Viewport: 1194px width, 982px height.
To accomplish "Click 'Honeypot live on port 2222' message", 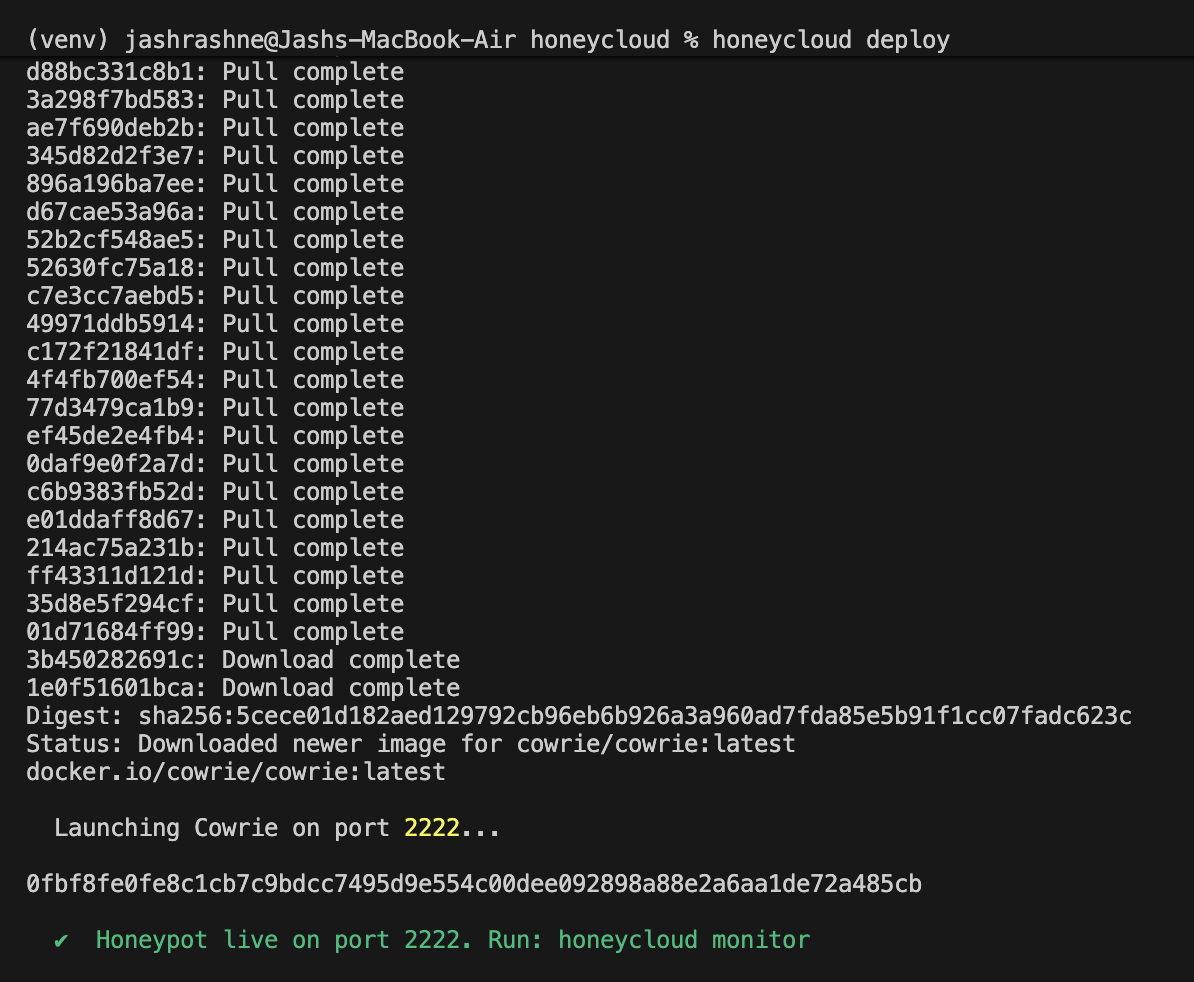I will coord(284,940).
